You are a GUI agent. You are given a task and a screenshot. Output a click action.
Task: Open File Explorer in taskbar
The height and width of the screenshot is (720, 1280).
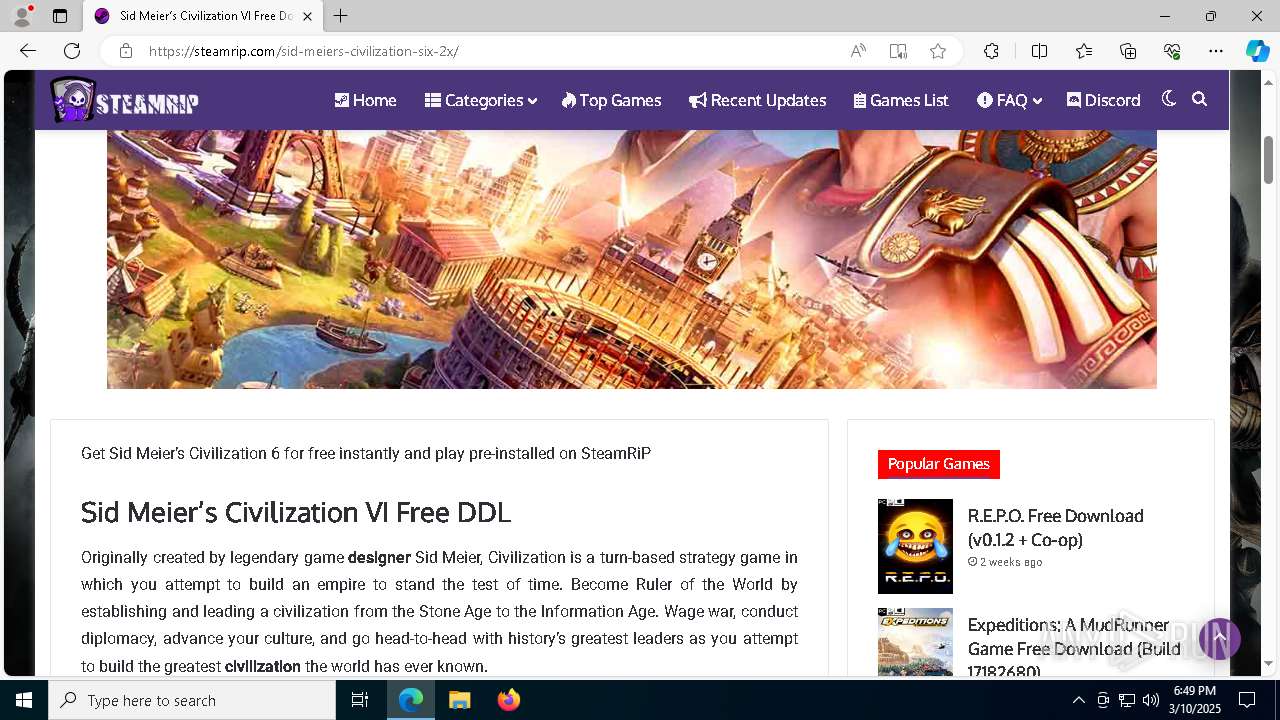tap(460, 700)
